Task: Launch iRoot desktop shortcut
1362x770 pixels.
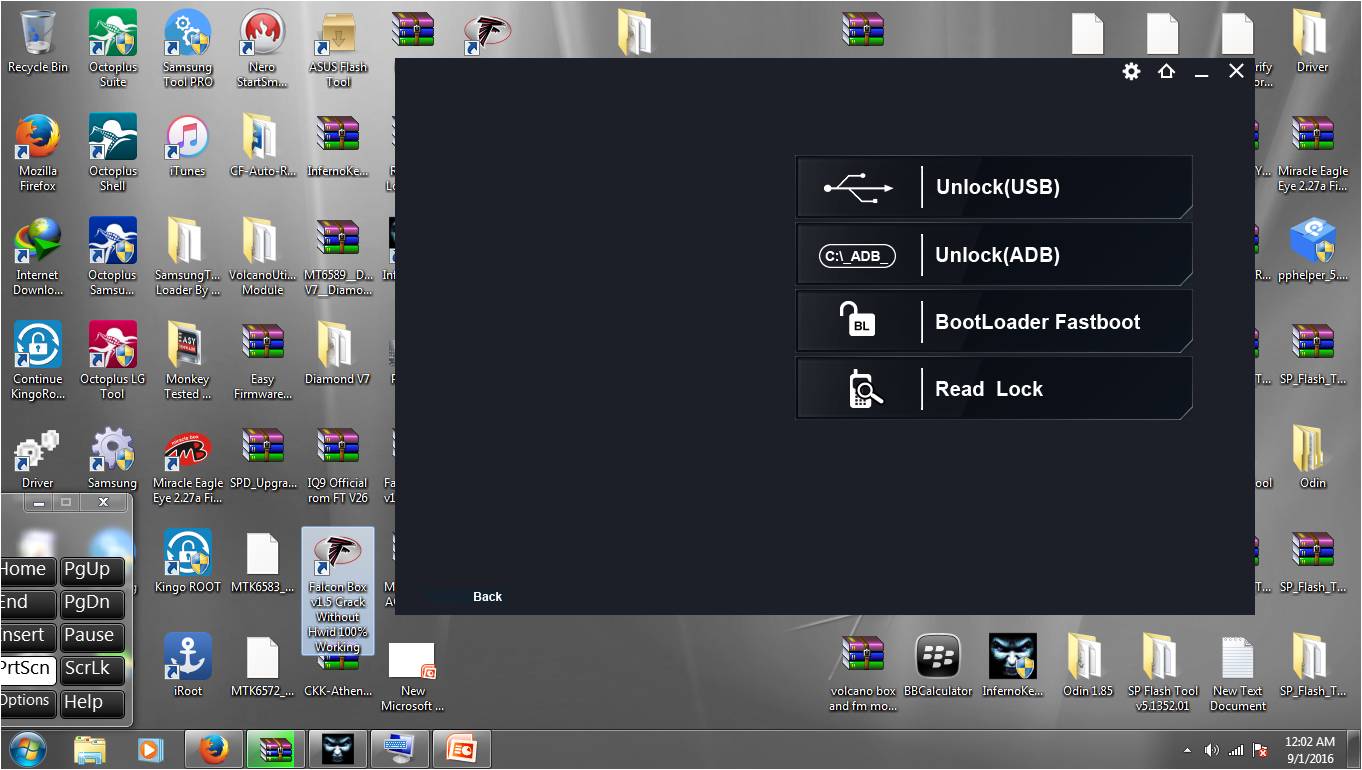Action: 187,666
